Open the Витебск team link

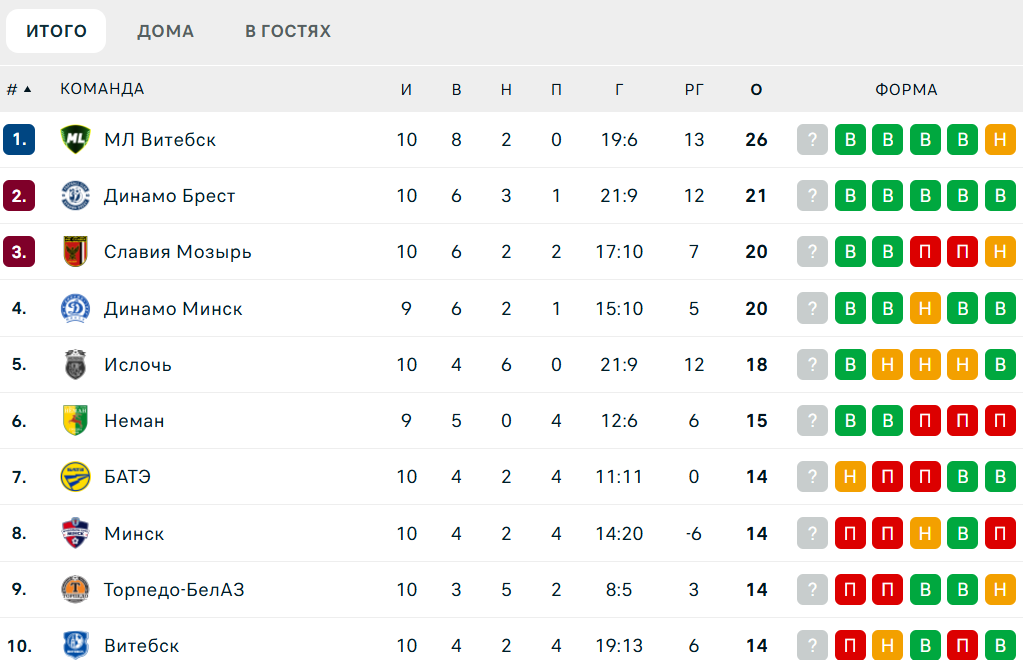tap(142, 646)
